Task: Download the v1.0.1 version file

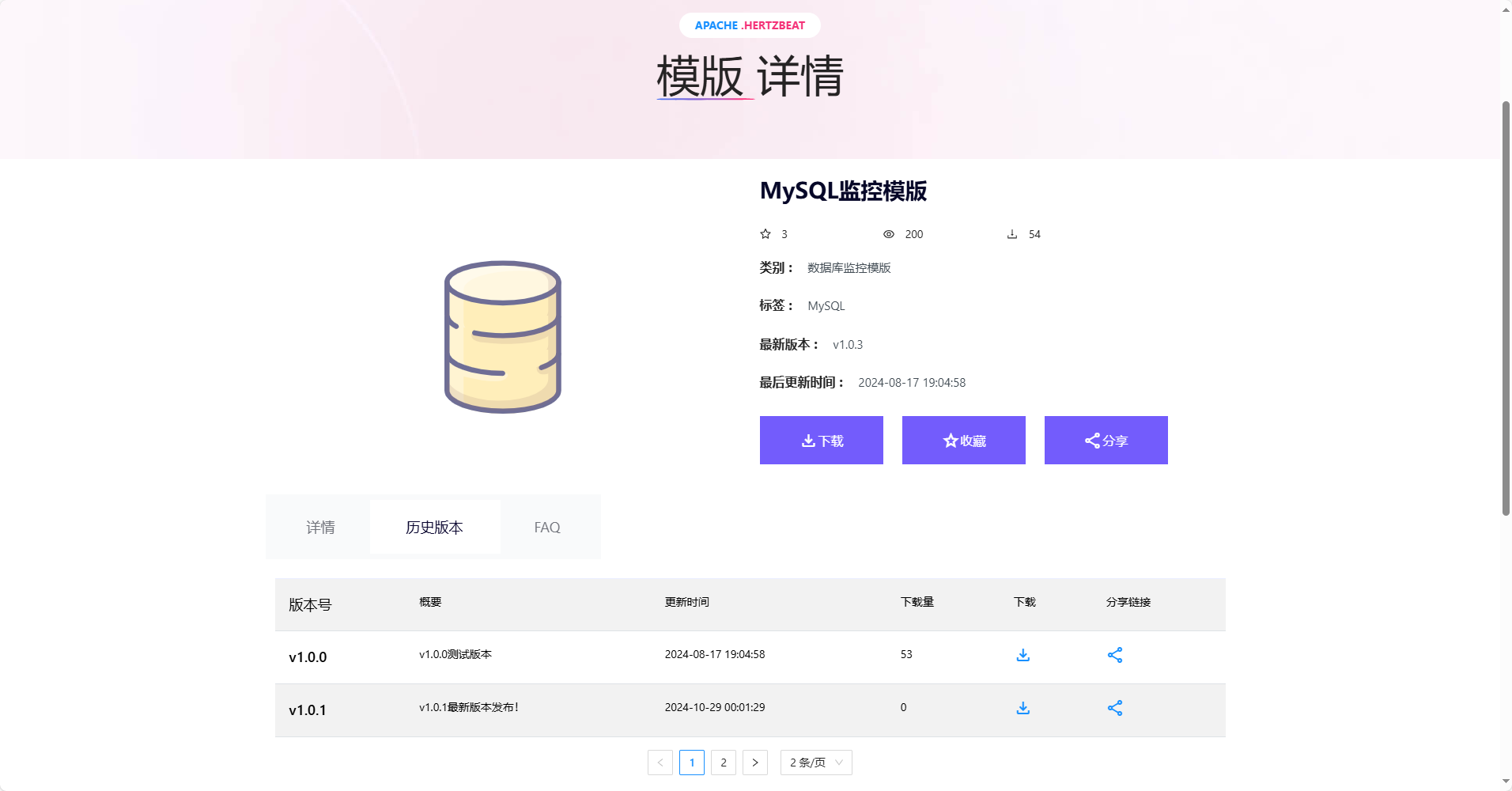Action: point(1022,708)
